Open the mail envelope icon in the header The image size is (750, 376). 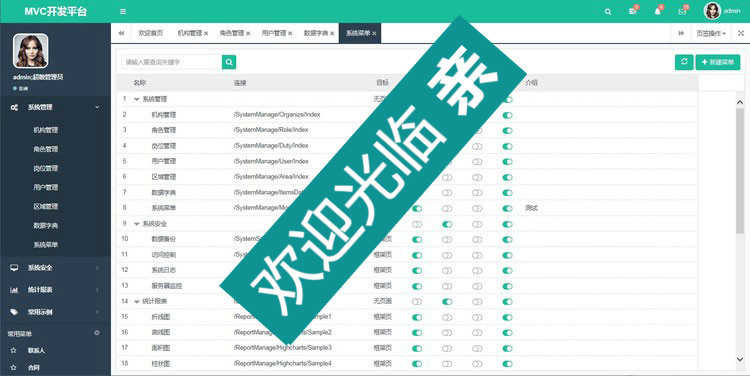(683, 11)
